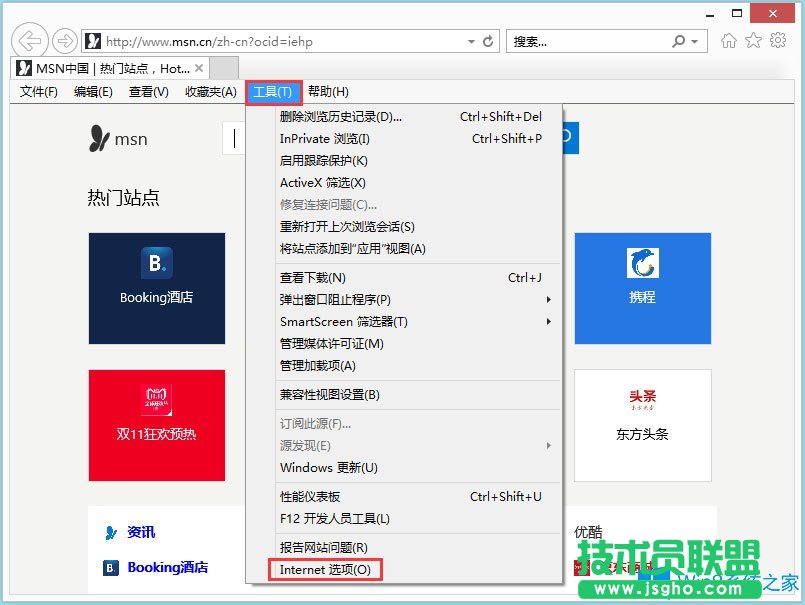Open the address bar dropdown arrow
Viewport: 805px width, 605px height.
point(470,41)
